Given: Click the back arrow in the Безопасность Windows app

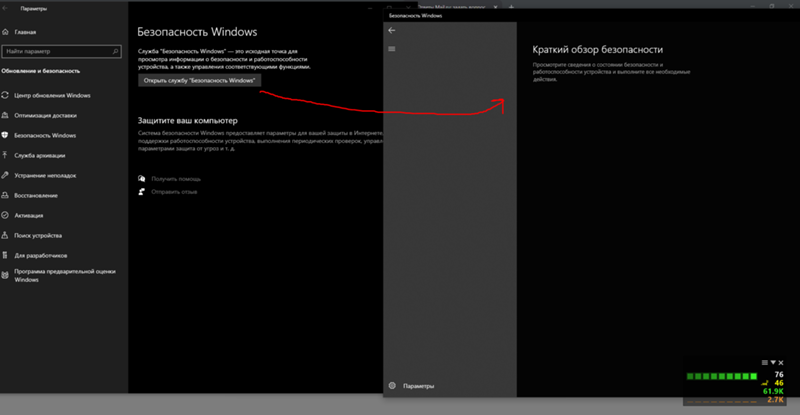Looking at the screenshot, I should [392, 30].
